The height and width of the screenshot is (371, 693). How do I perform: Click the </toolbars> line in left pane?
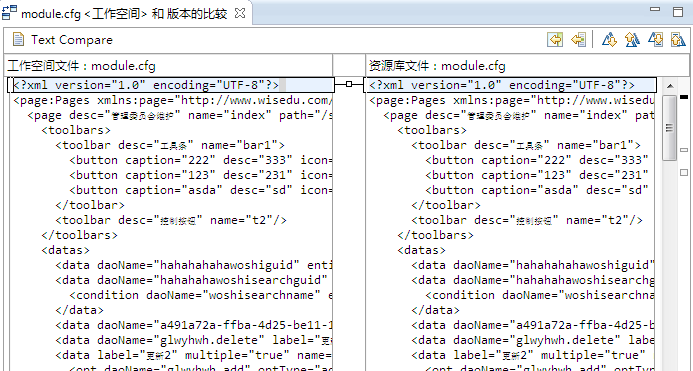(80, 235)
